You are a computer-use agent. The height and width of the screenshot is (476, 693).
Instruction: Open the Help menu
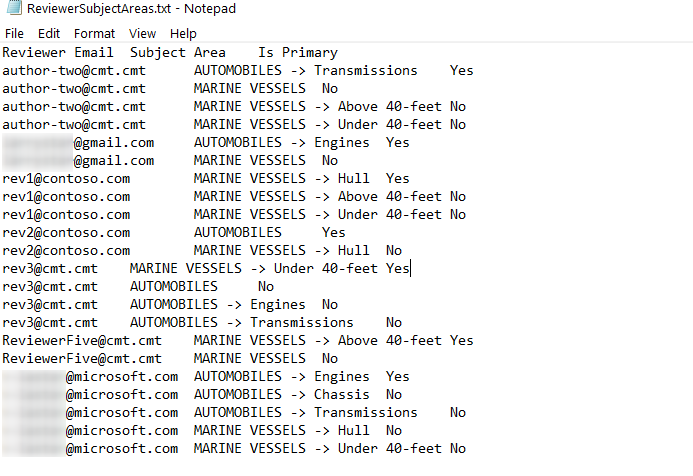183,34
